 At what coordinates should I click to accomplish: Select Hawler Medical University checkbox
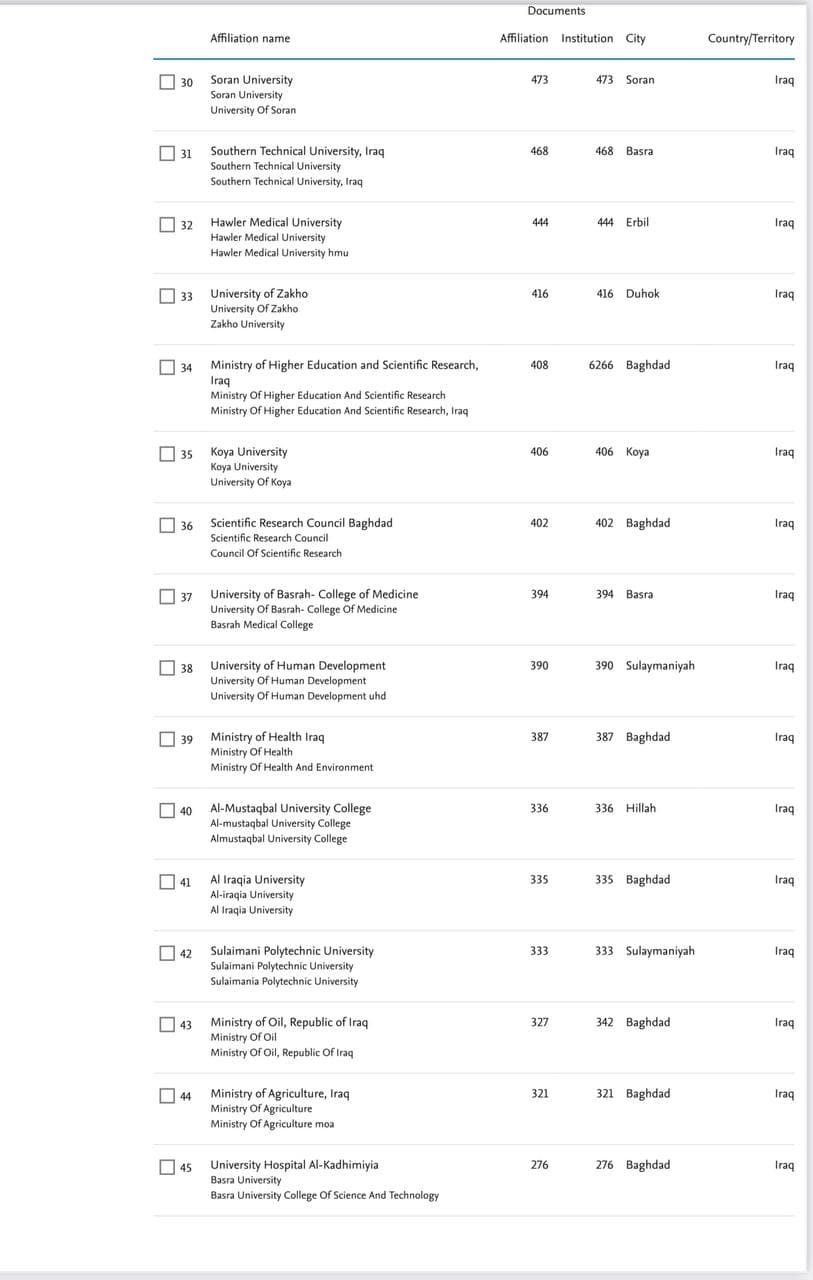point(167,224)
